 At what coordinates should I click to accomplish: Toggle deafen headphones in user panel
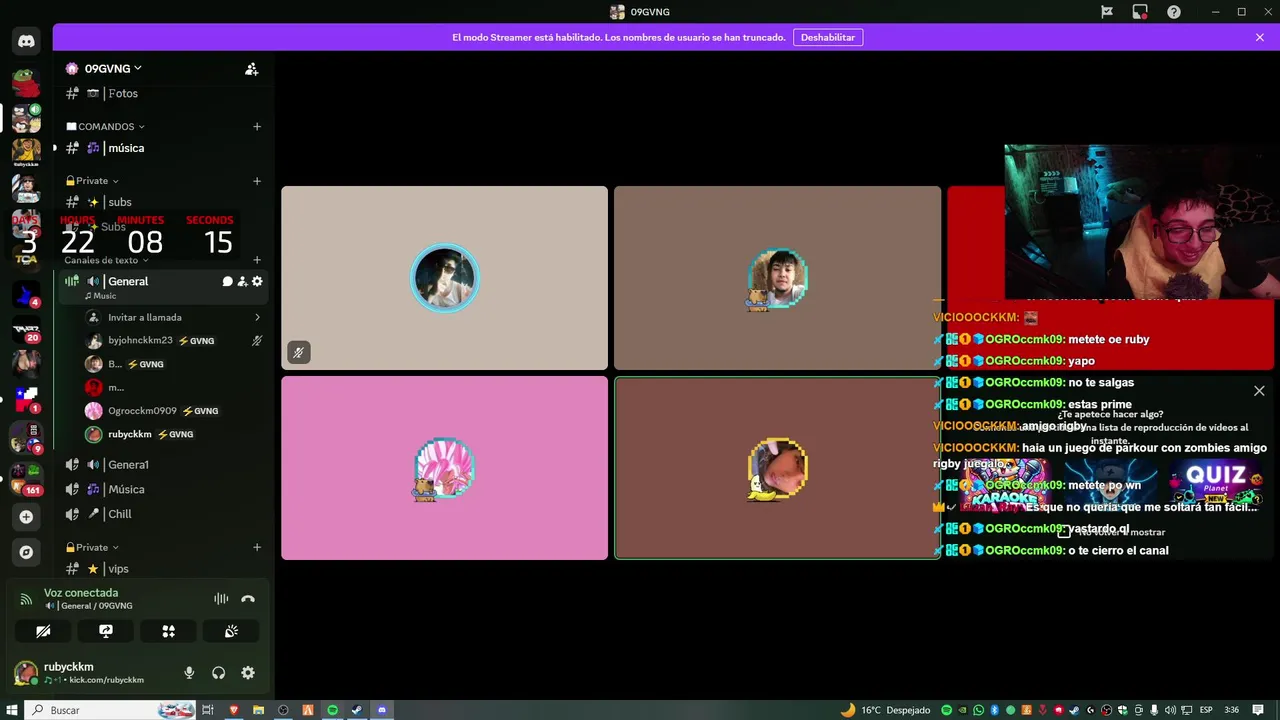click(219, 673)
